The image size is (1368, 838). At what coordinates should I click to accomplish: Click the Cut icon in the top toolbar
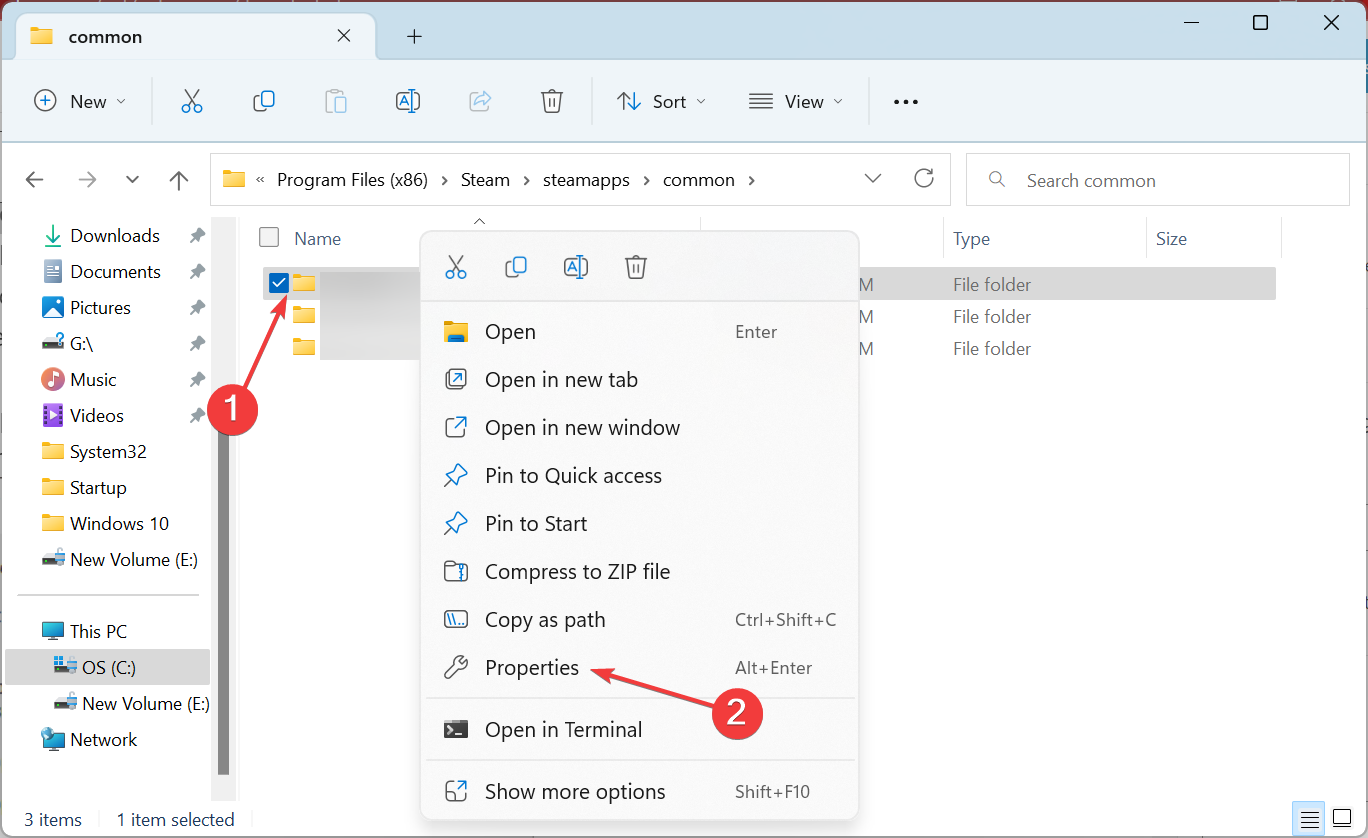[x=191, y=101]
